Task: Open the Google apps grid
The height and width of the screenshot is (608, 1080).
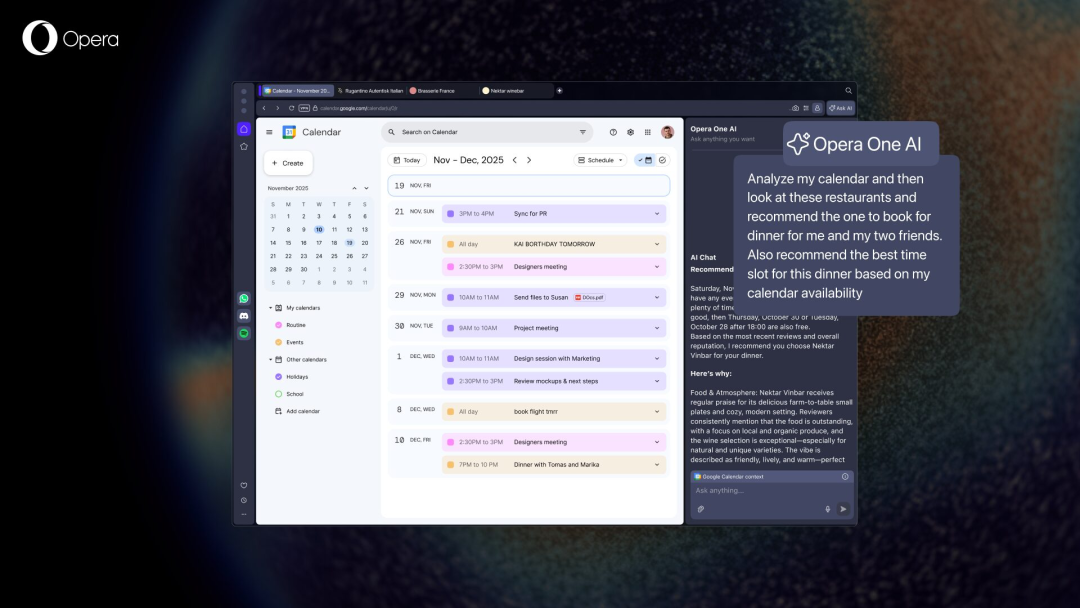Action: (x=646, y=132)
